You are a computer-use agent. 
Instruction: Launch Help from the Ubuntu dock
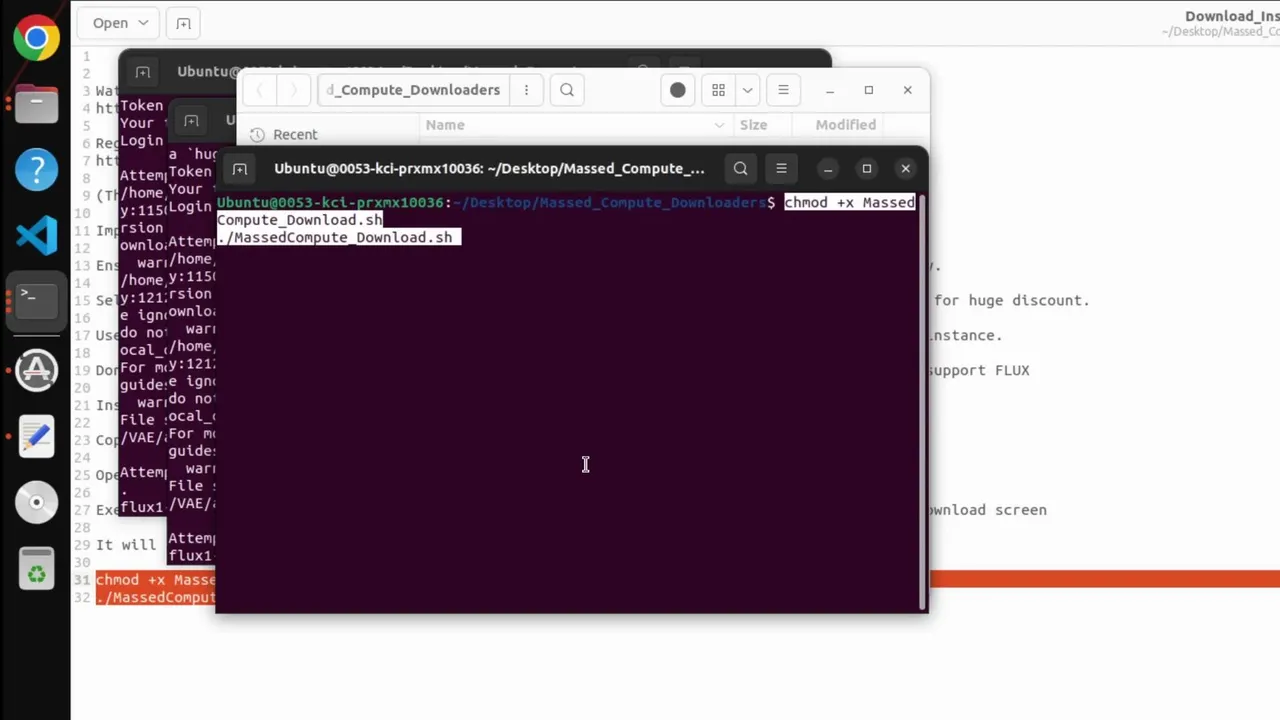coord(36,170)
